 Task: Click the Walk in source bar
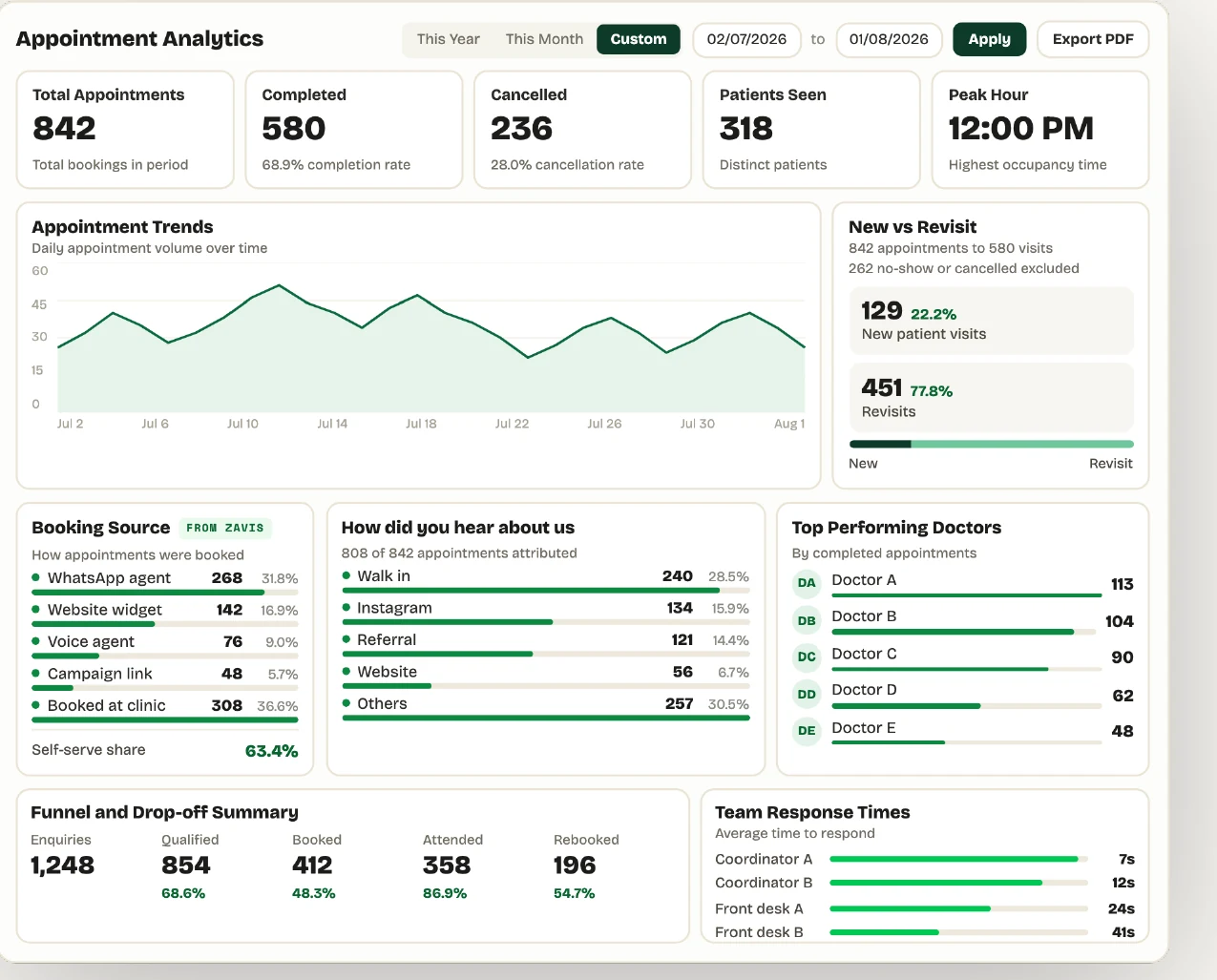(x=546, y=591)
